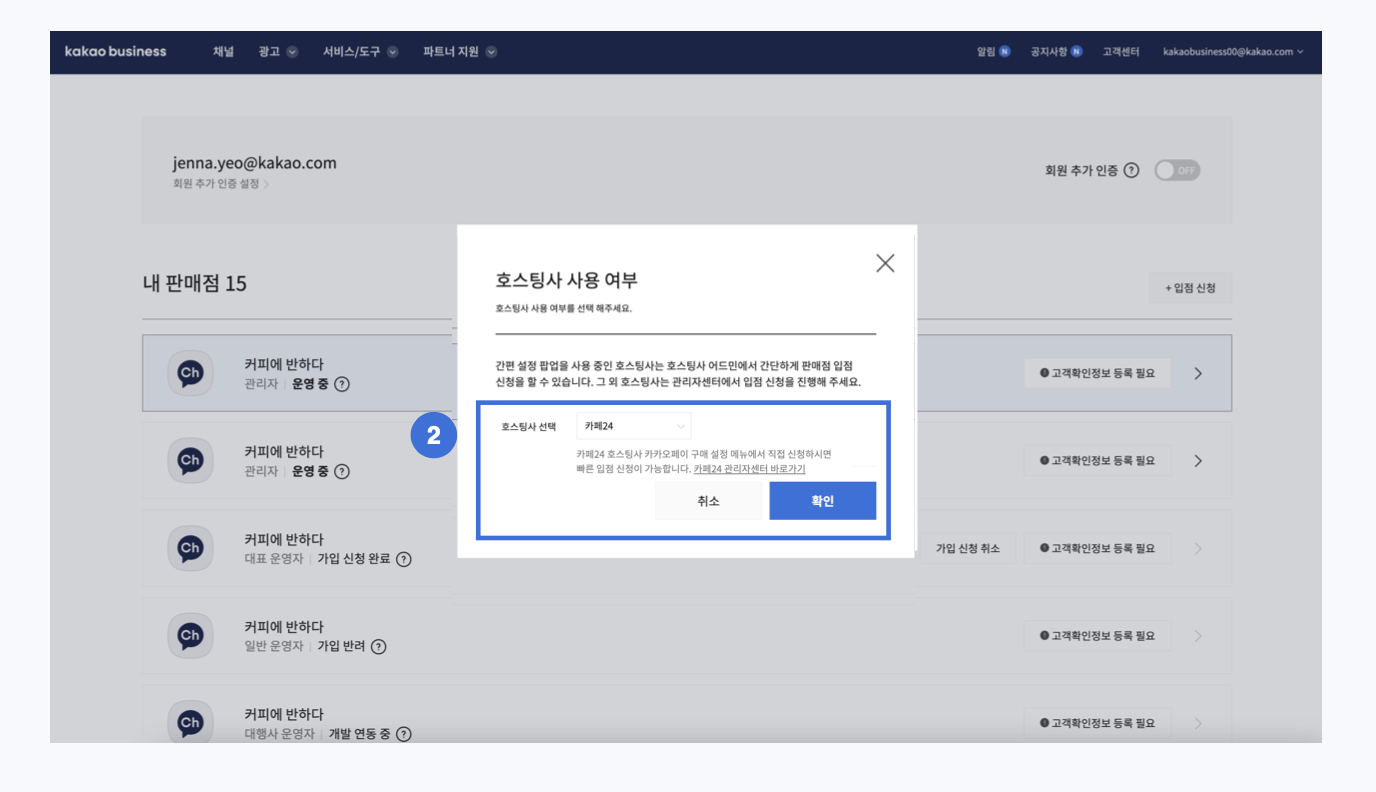
Task: Expand the 광고 menu dropdown
Action: click(278, 52)
